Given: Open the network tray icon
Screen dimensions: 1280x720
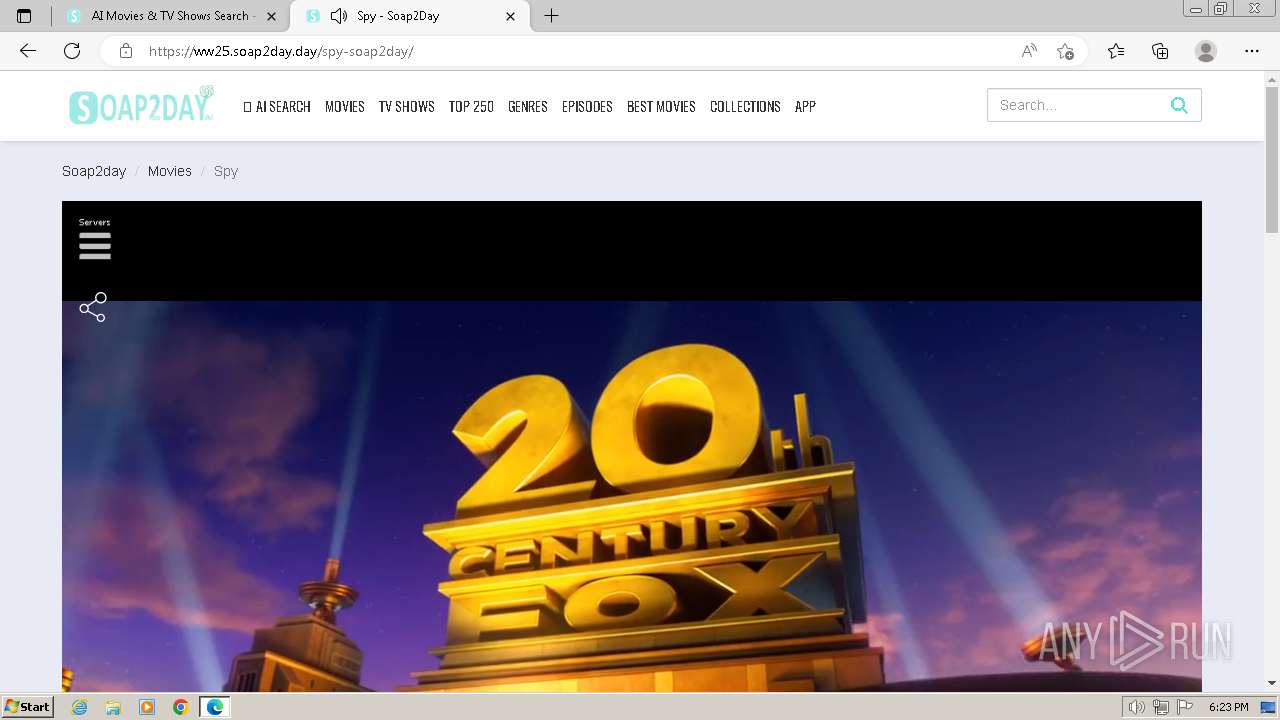Looking at the screenshot, I should tap(1160, 707).
